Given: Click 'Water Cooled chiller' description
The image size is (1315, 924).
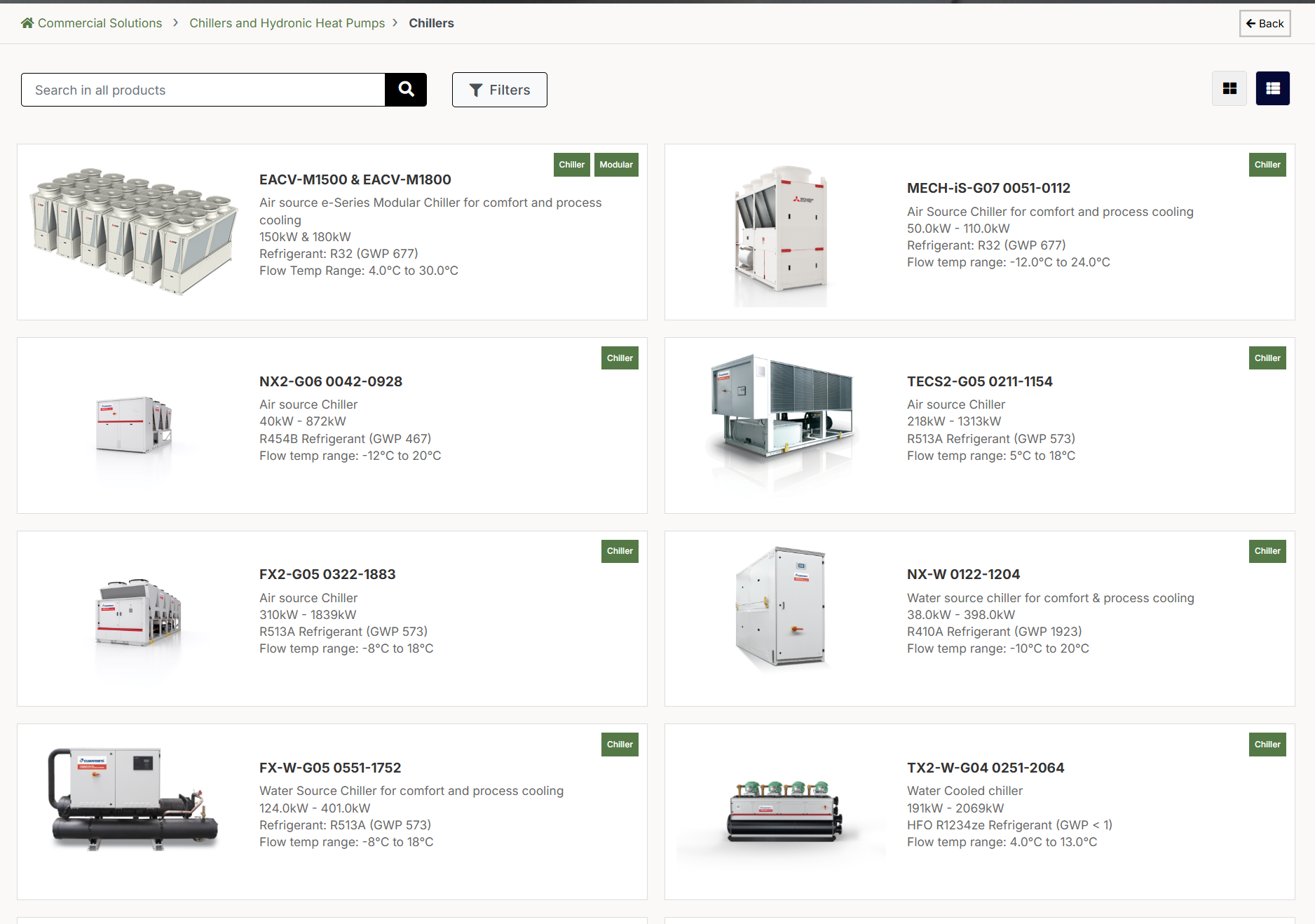Looking at the screenshot, I should pos(965,791).
